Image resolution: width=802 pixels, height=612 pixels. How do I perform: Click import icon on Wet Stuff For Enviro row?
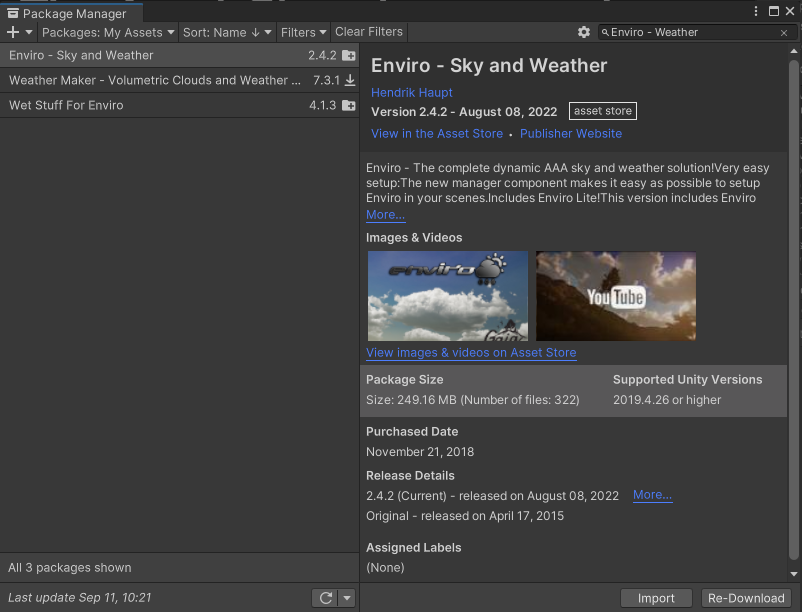coord(349,105)
